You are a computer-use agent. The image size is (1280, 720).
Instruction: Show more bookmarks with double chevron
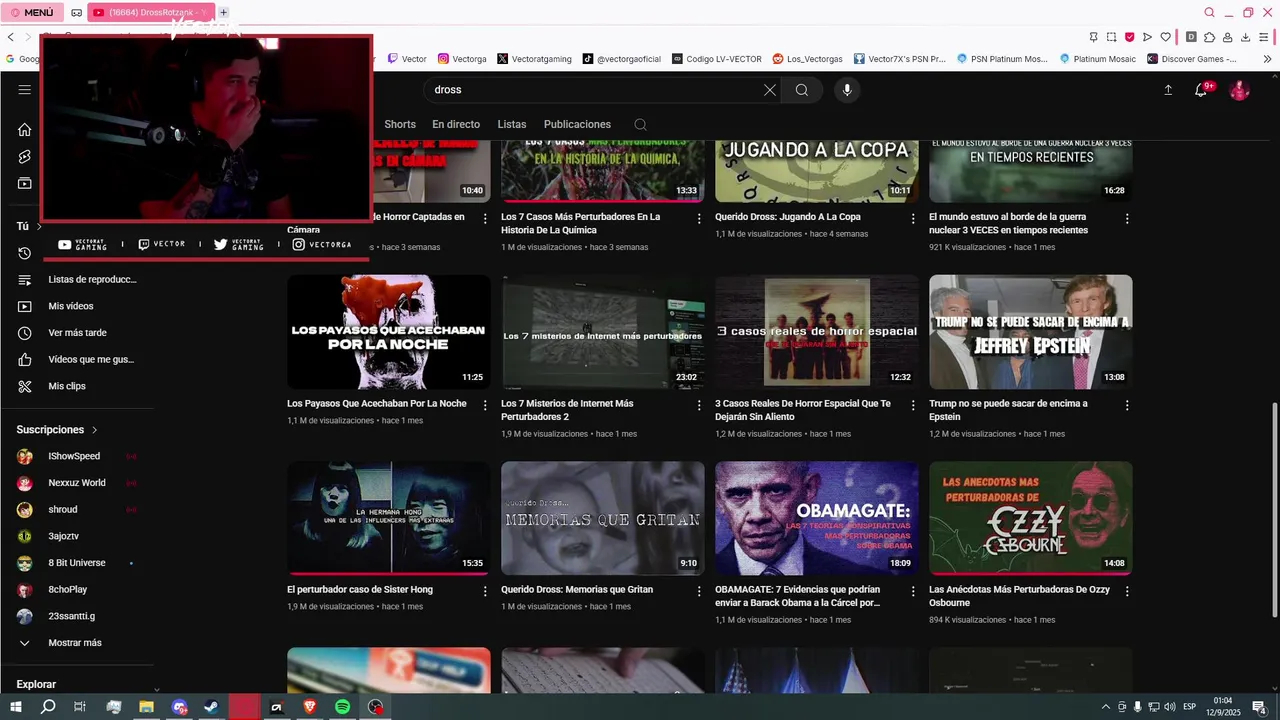[1267, 59]
